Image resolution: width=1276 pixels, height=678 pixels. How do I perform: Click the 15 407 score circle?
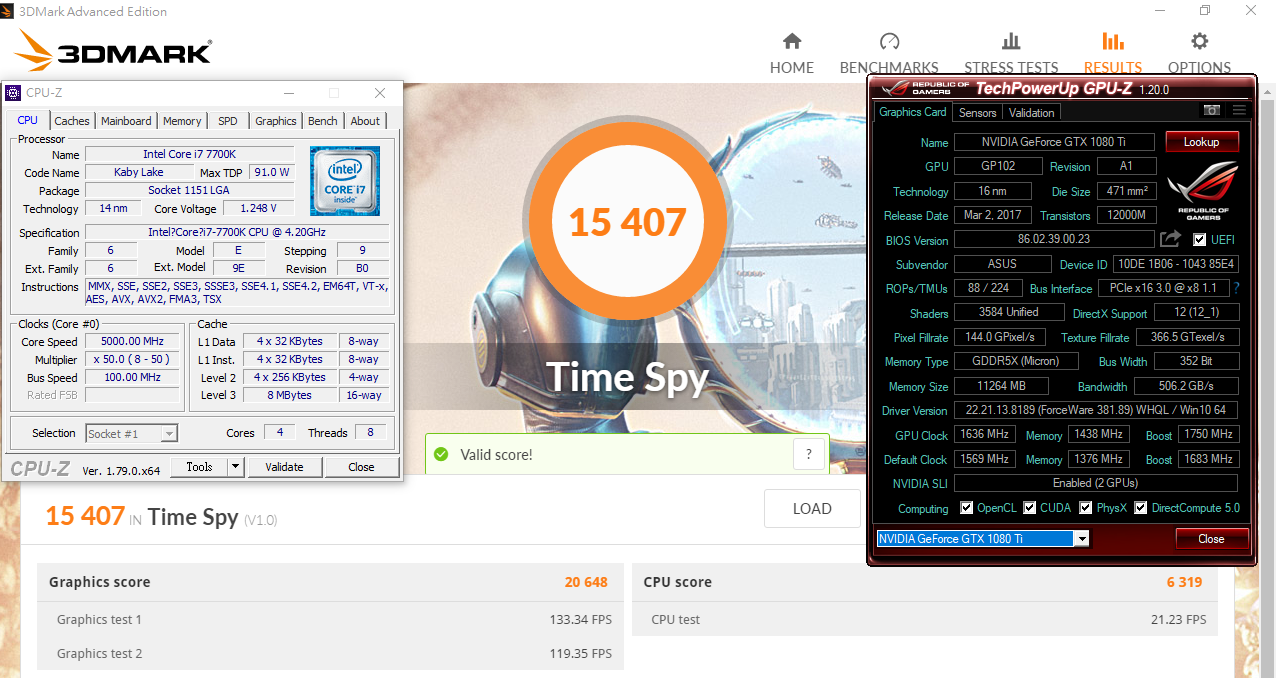click(x=628, y=222)
